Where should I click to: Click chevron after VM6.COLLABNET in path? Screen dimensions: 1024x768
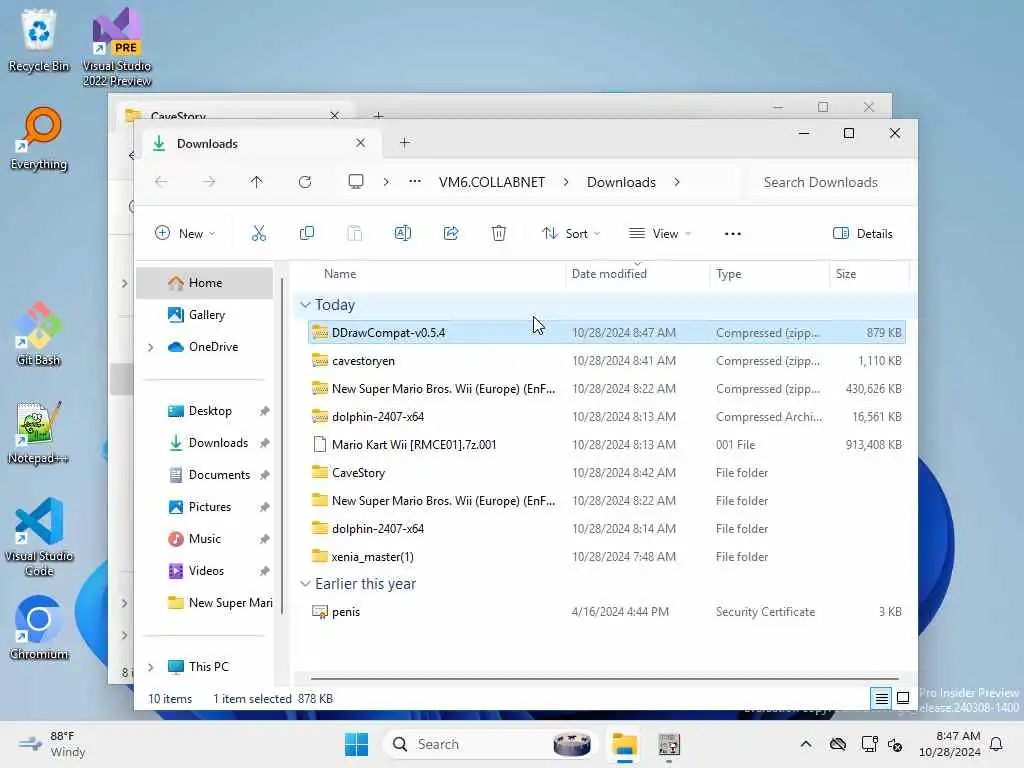(566, 182)
